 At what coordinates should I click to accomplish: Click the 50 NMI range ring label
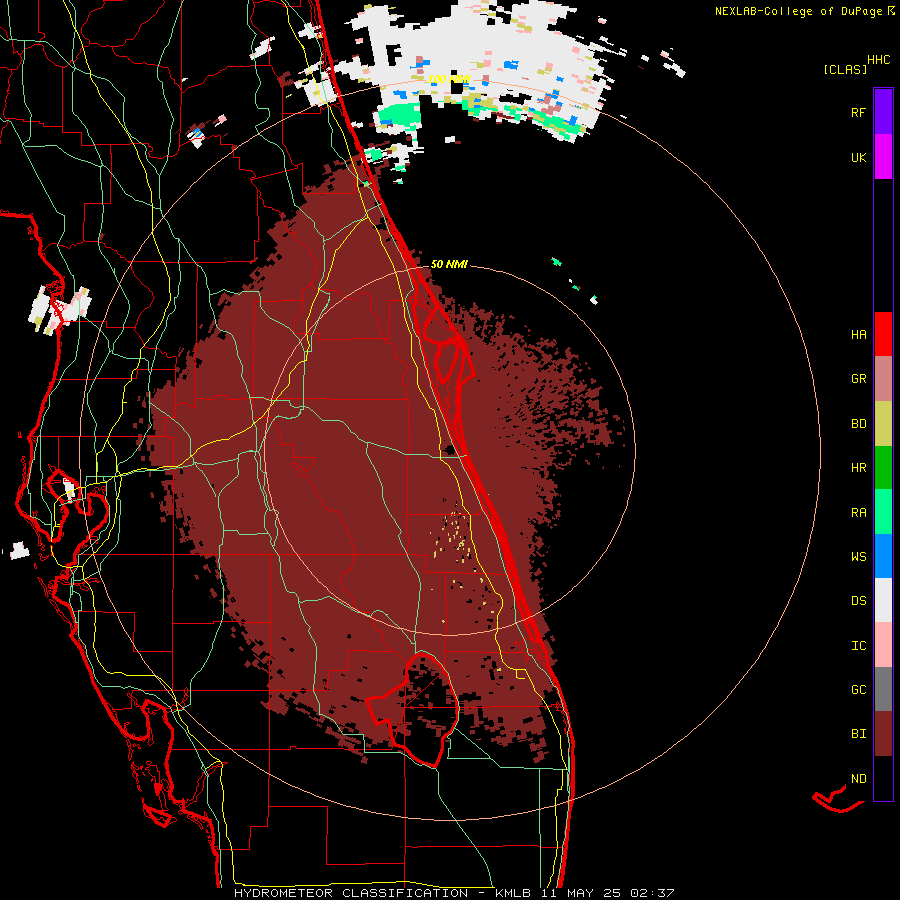(x=449, y=264)
